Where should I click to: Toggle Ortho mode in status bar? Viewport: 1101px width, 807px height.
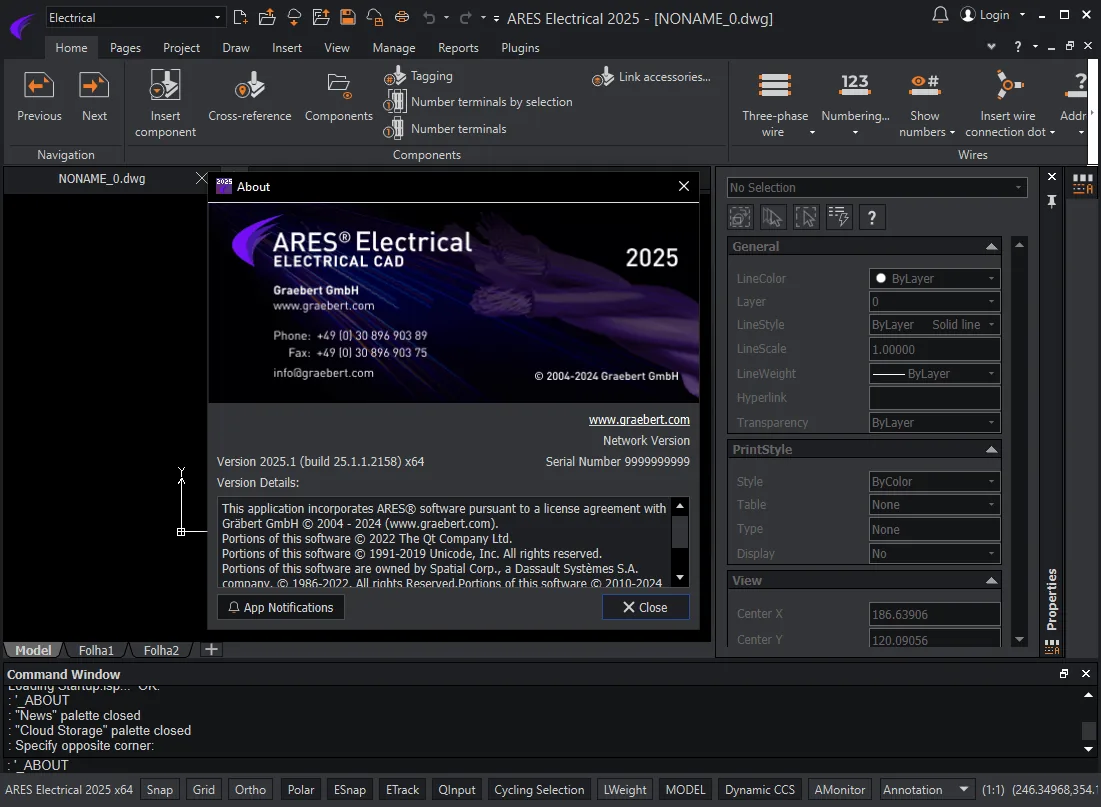pos(250,789)
